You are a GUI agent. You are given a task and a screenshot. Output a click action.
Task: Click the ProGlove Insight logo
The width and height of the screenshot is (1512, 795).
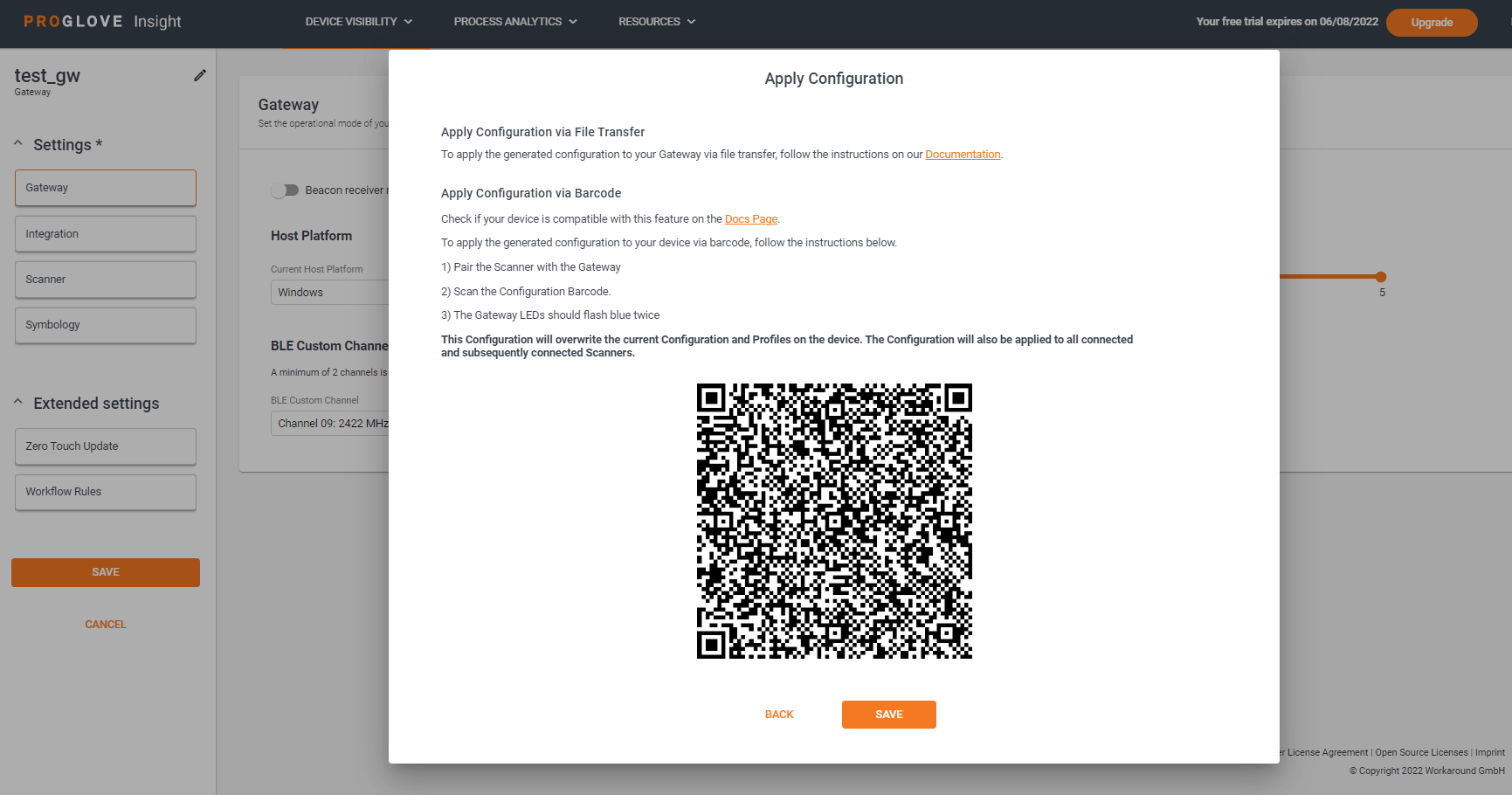102,22
